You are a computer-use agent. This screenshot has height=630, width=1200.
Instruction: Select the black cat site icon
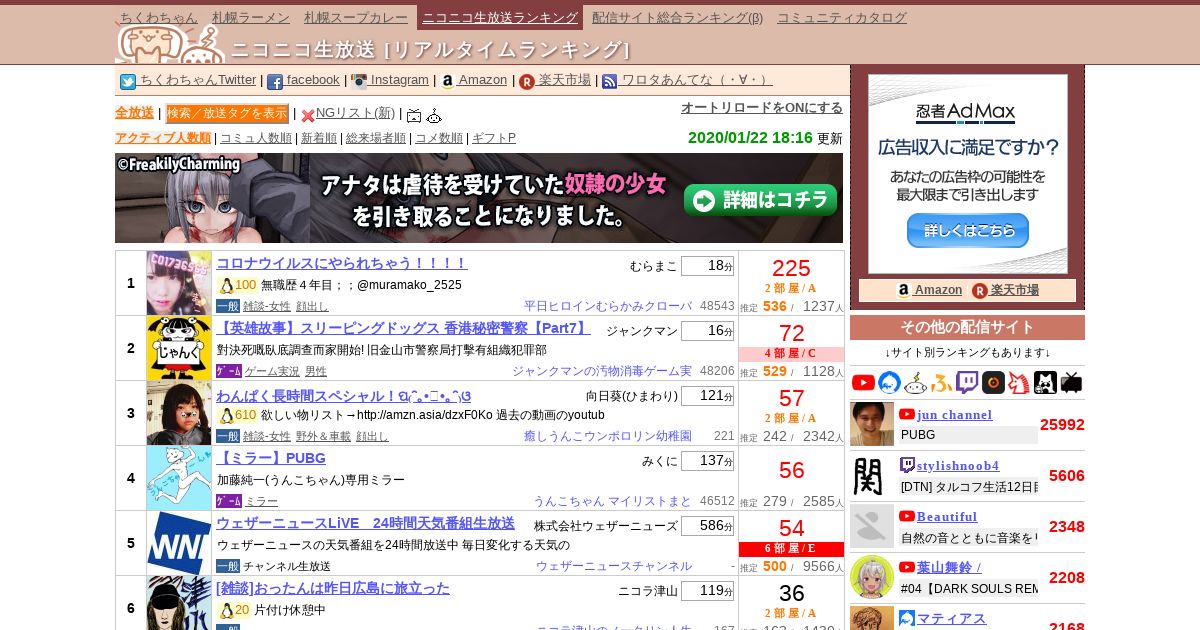[x=1045, y=382]
